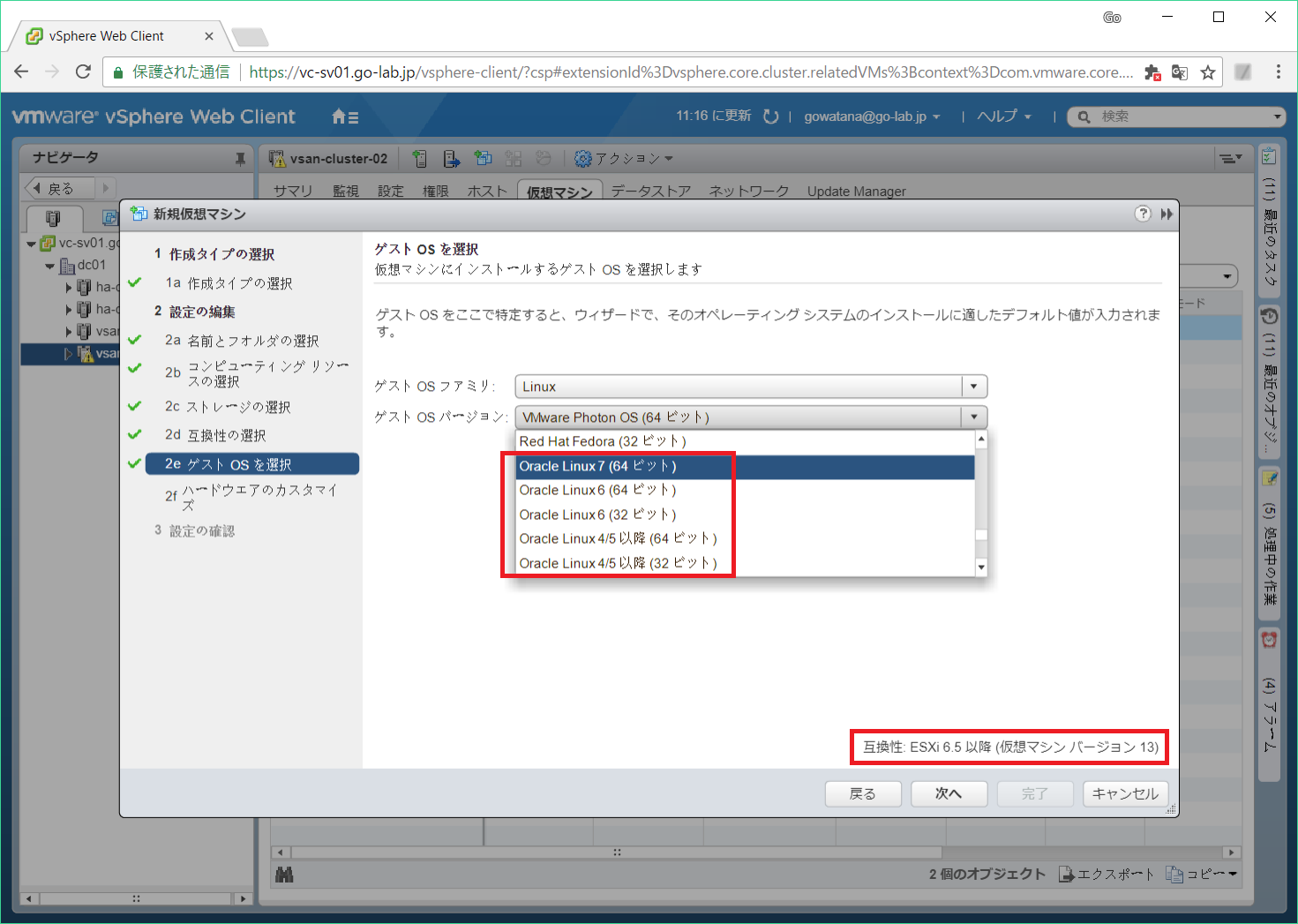Click the 次へ next button
The image size is (1298, 924).
tap(949, 794)
